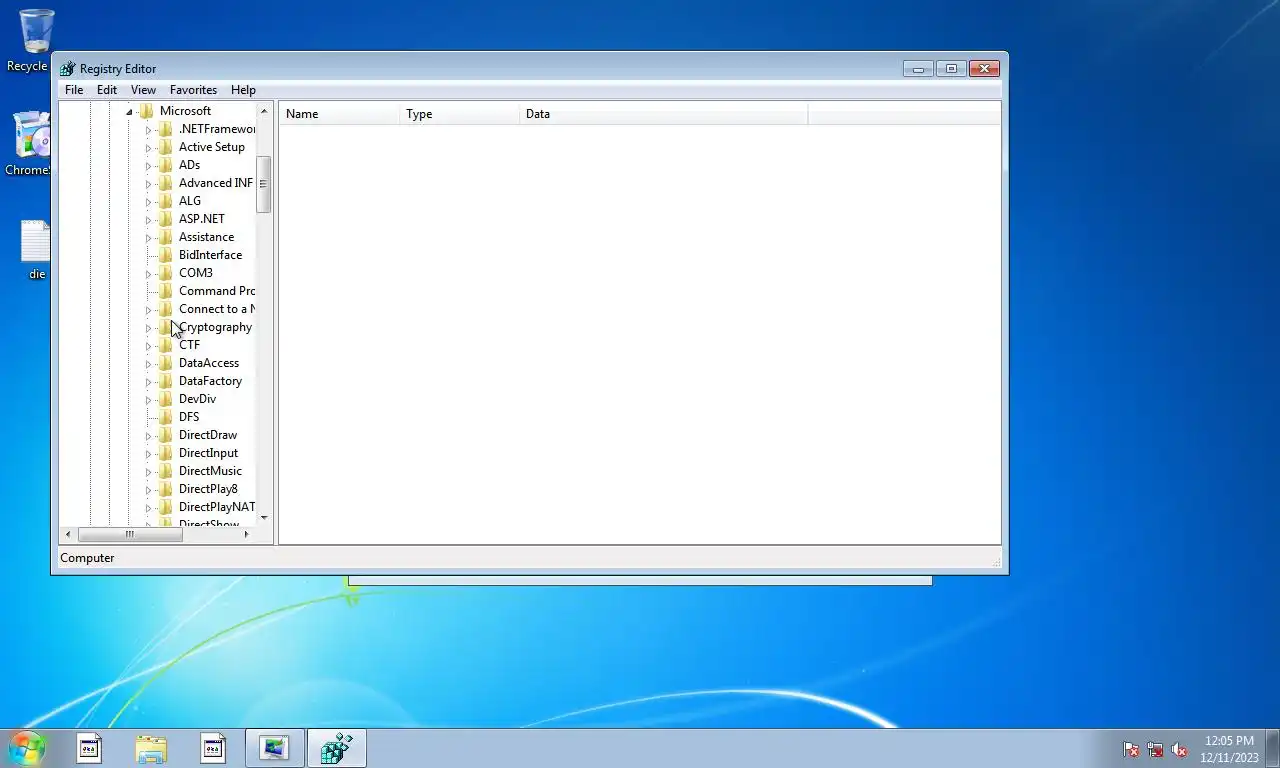This screenshot has height=768, width=1280.
Task: Open the View menu
Action: point(143,90)
